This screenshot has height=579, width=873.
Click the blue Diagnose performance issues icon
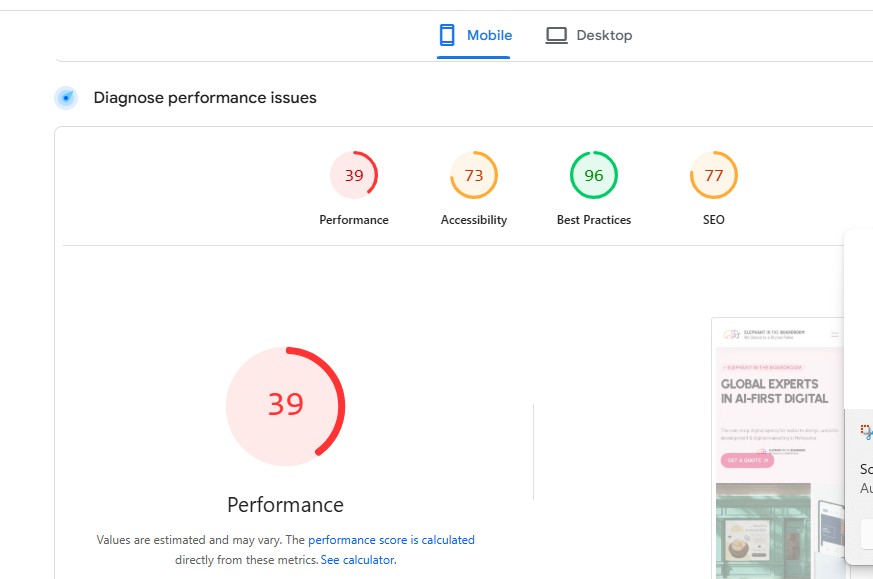tap(66, 98)
